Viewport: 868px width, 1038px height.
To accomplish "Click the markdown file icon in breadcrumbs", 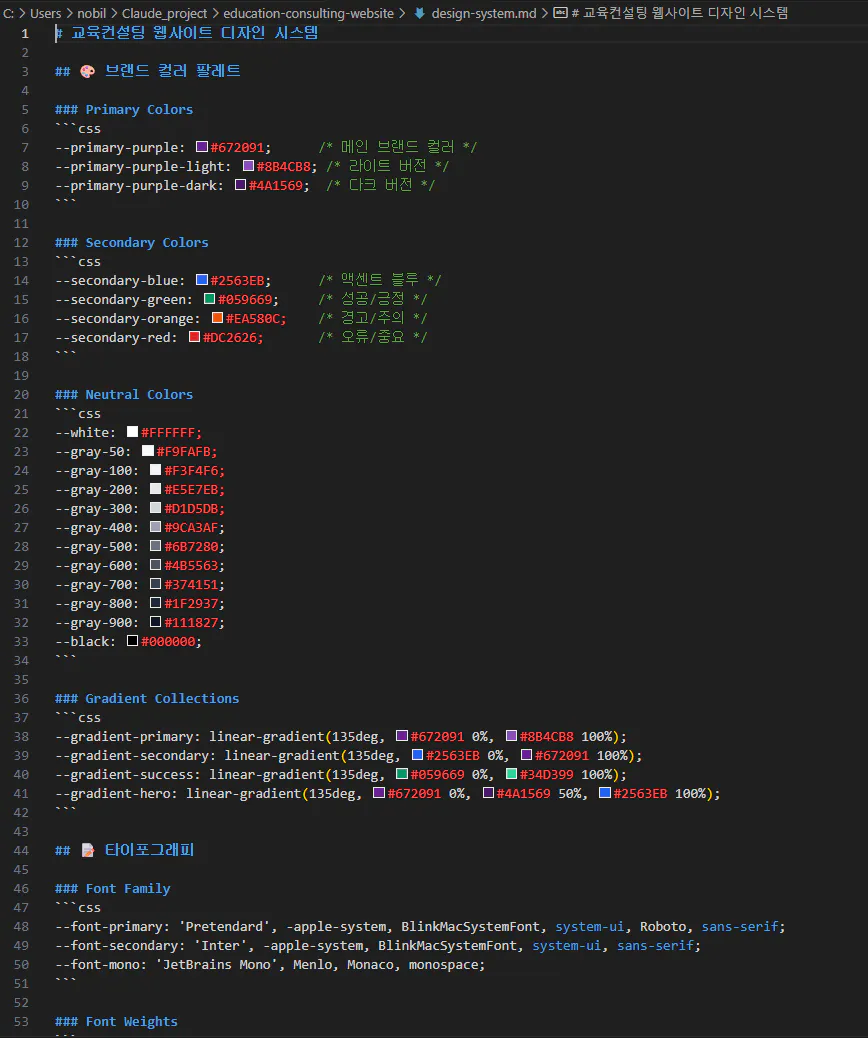I will pyautogui.click(x=420, y=13).
